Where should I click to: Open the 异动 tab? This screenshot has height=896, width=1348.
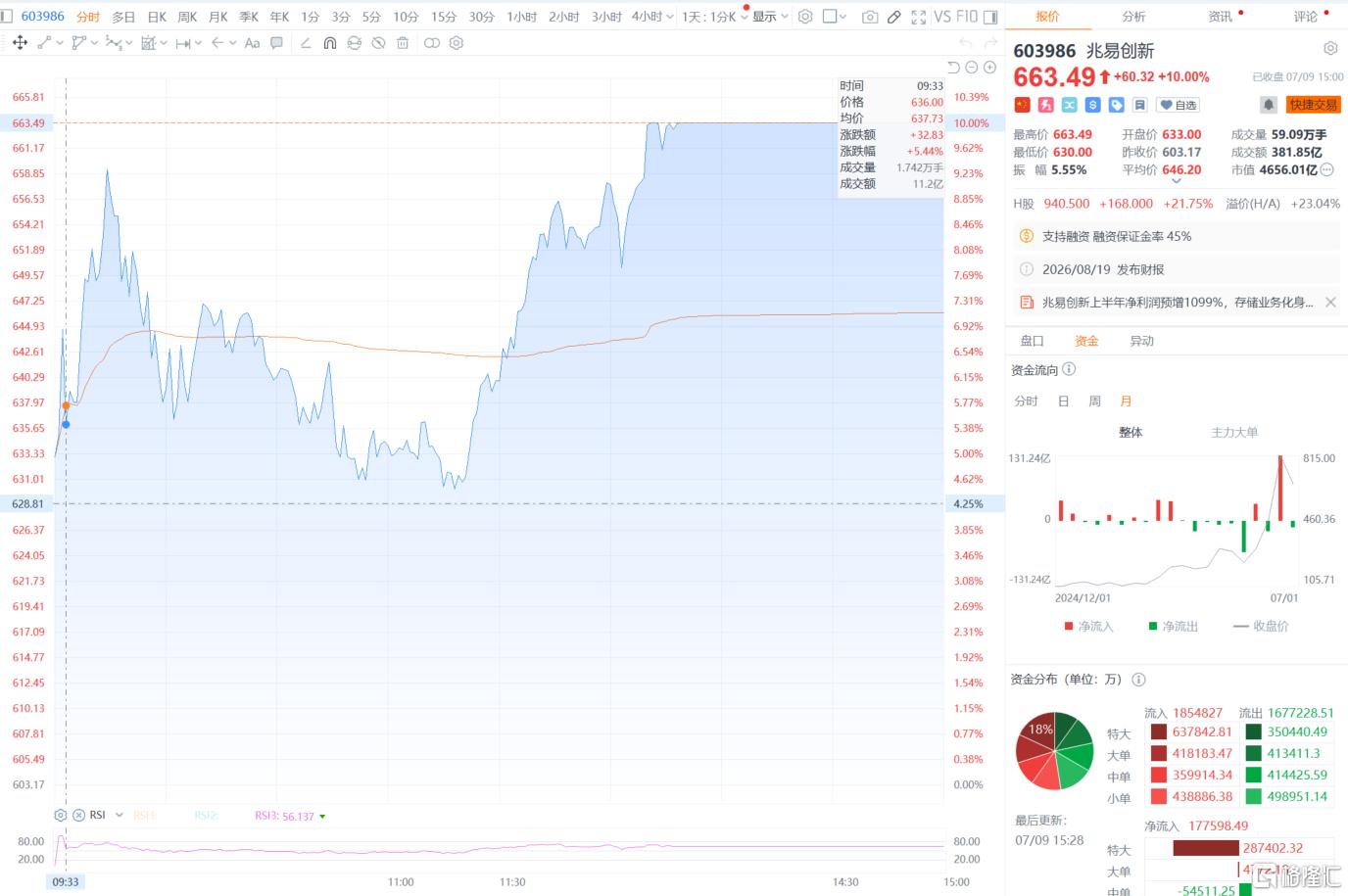click(1142, 341)
